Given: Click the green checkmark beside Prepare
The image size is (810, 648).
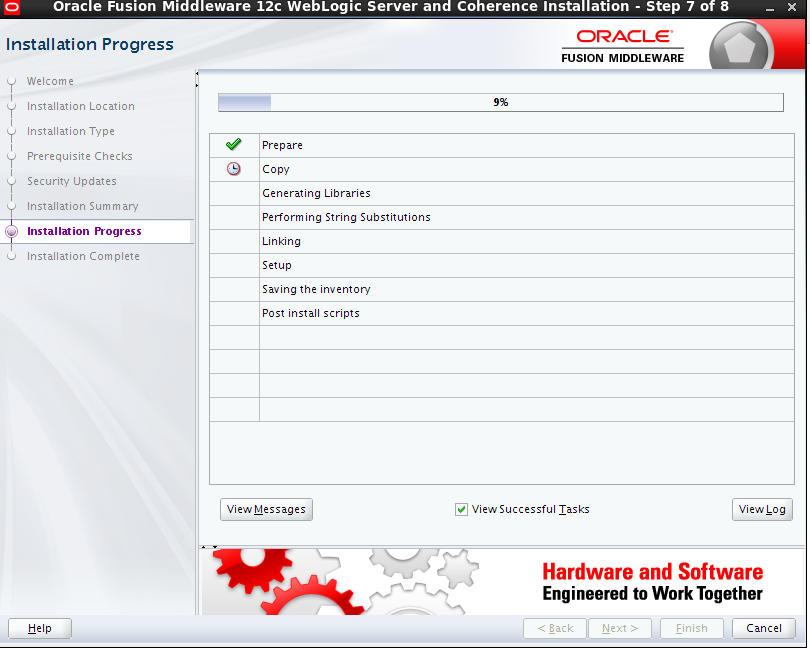Looking at the screenshot, I should click(233, 144).
